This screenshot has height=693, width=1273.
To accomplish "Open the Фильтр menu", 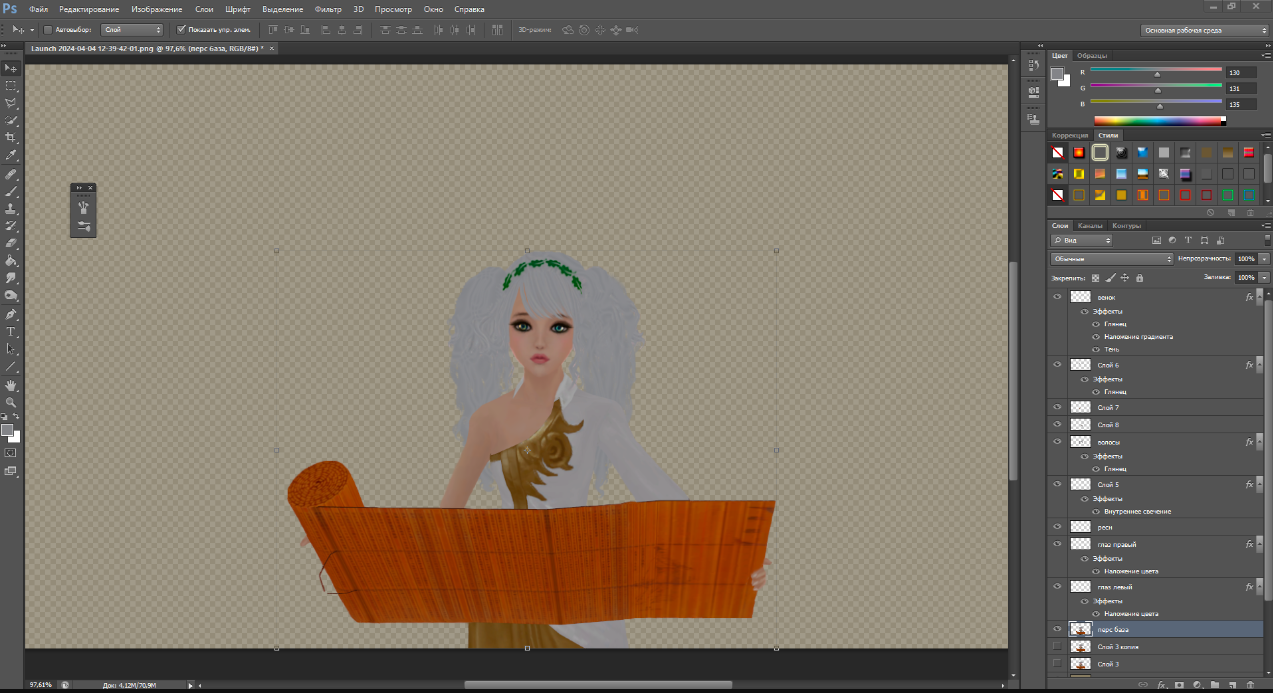I will point(328,9).
